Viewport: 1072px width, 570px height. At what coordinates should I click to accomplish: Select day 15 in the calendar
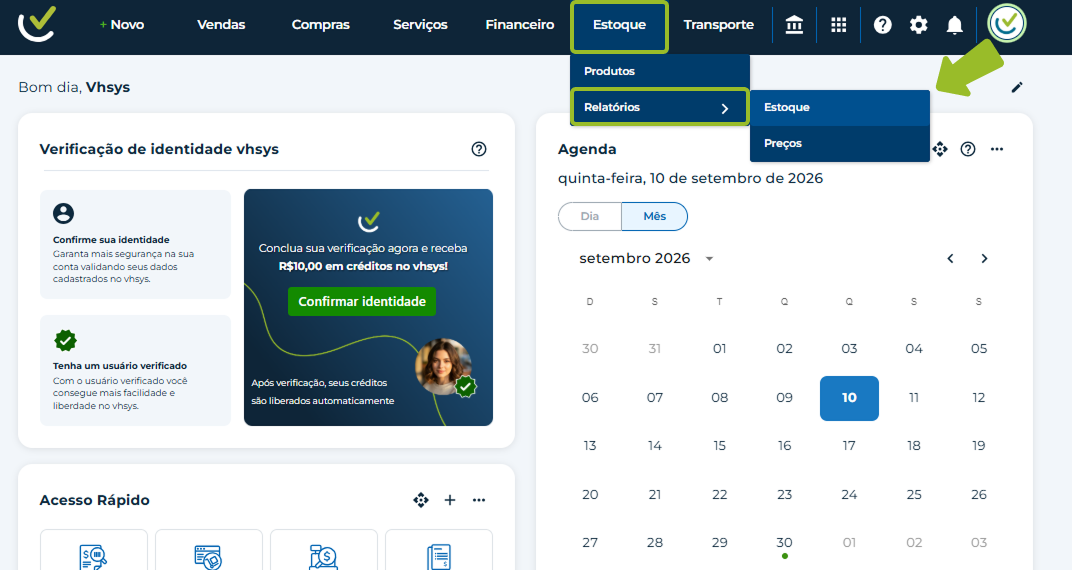[719, 446]
